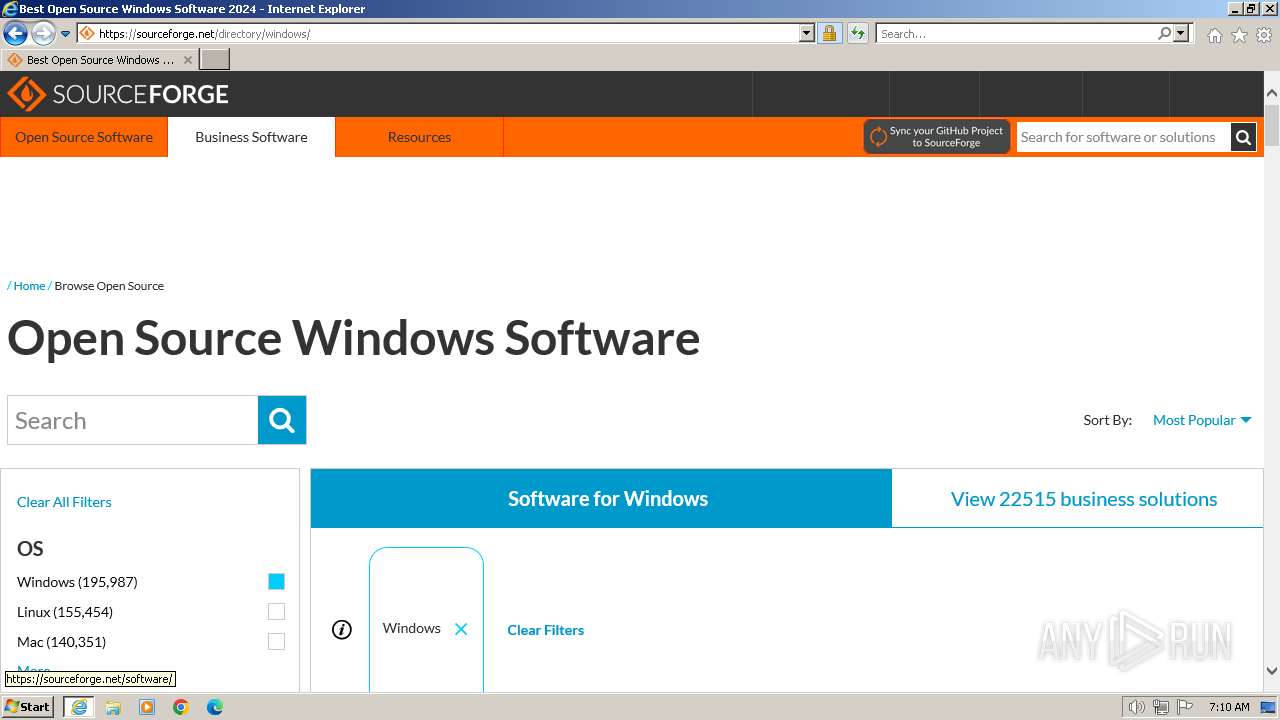Viewport: 1280px width, 720px height.
Task: Open the Windows Start menu
Action: (28, 707)
